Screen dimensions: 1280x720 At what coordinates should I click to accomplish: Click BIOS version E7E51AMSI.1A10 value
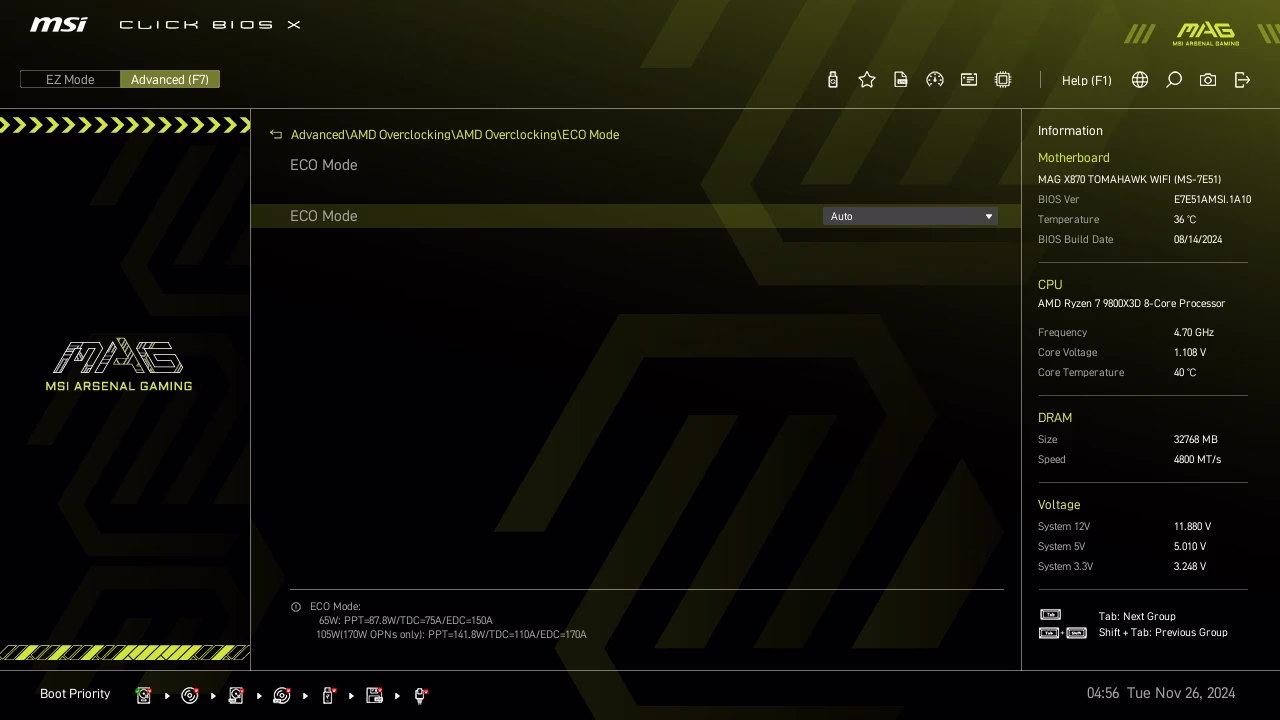point(1212,200)
